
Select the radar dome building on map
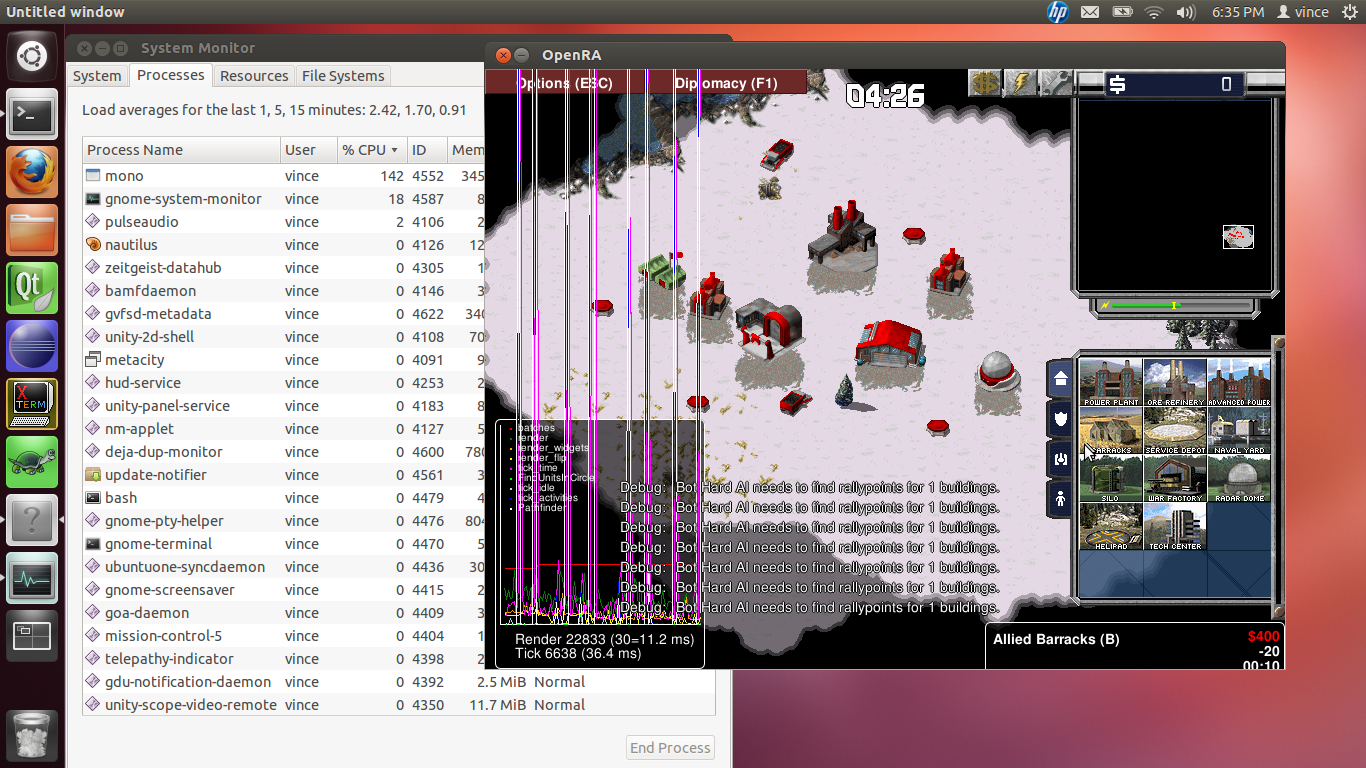997,370
